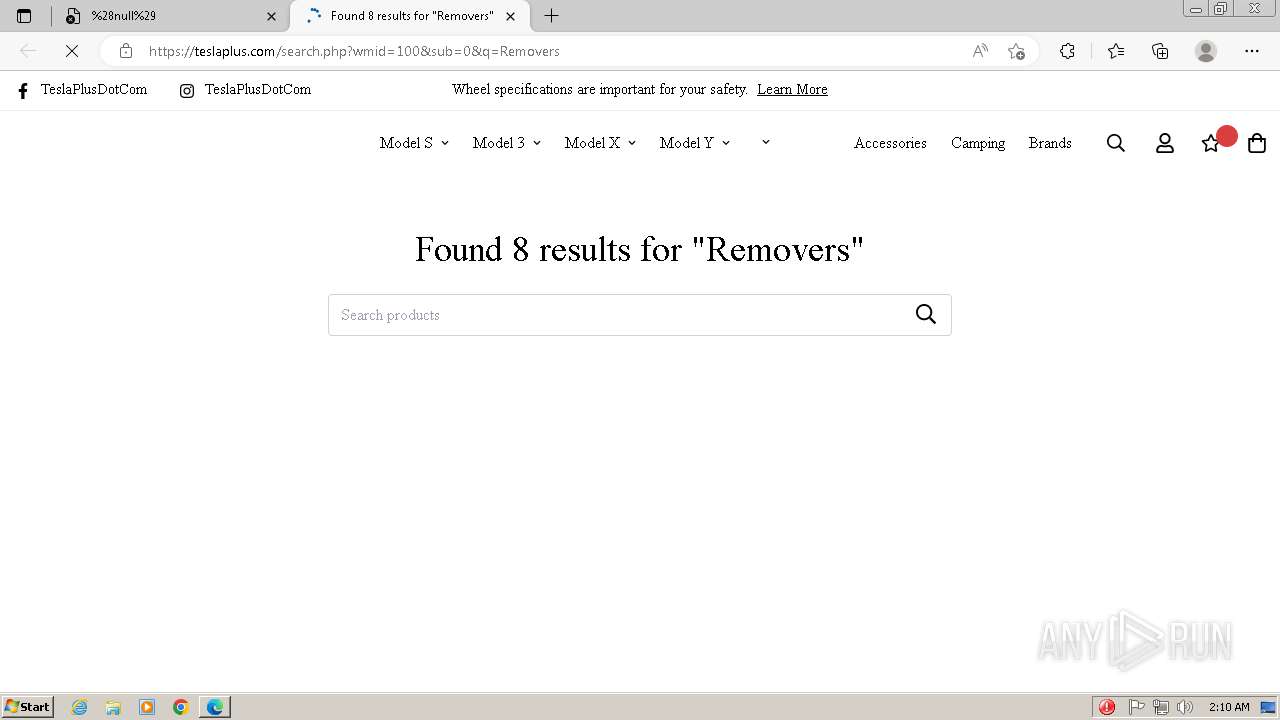1280x720 pixels.
Task: Go to the Accessories page
Action: pos(890,143)
